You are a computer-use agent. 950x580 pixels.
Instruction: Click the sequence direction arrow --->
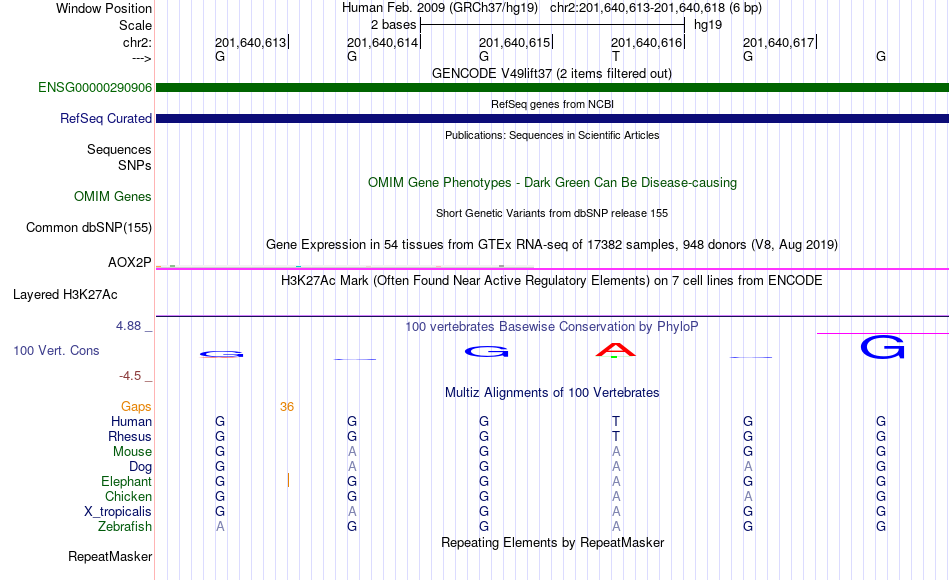pos(141,58)
